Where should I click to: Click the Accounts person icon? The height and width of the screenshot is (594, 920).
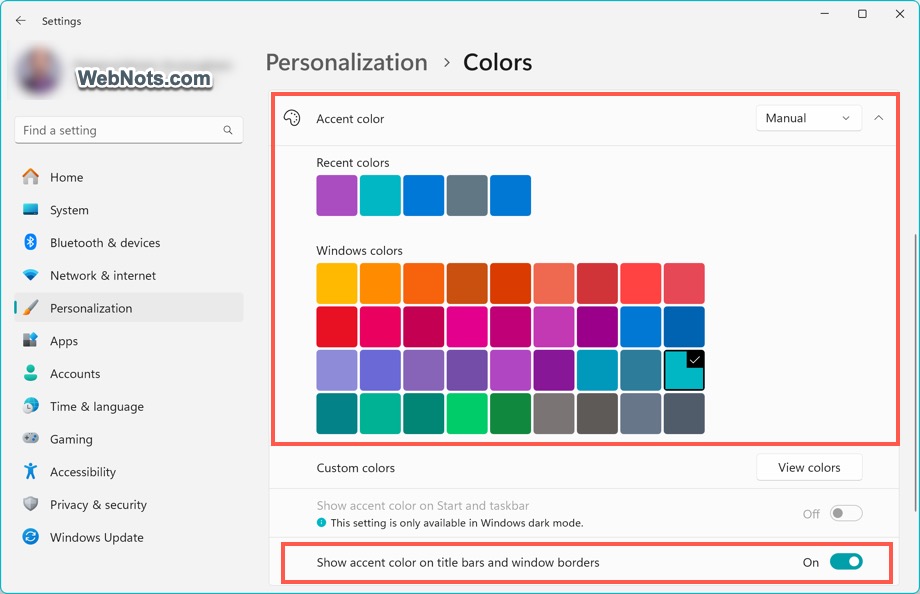[x=31, y=373]
